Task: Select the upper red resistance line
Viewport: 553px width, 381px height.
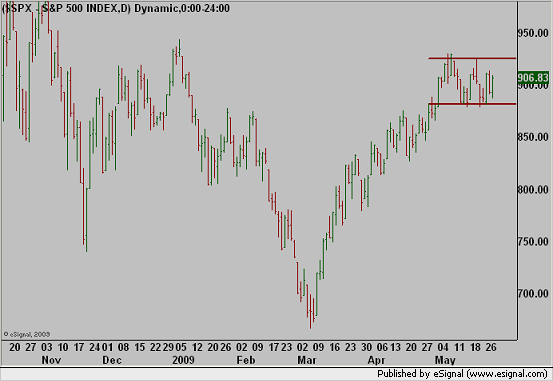Action: tap(472, 58)
